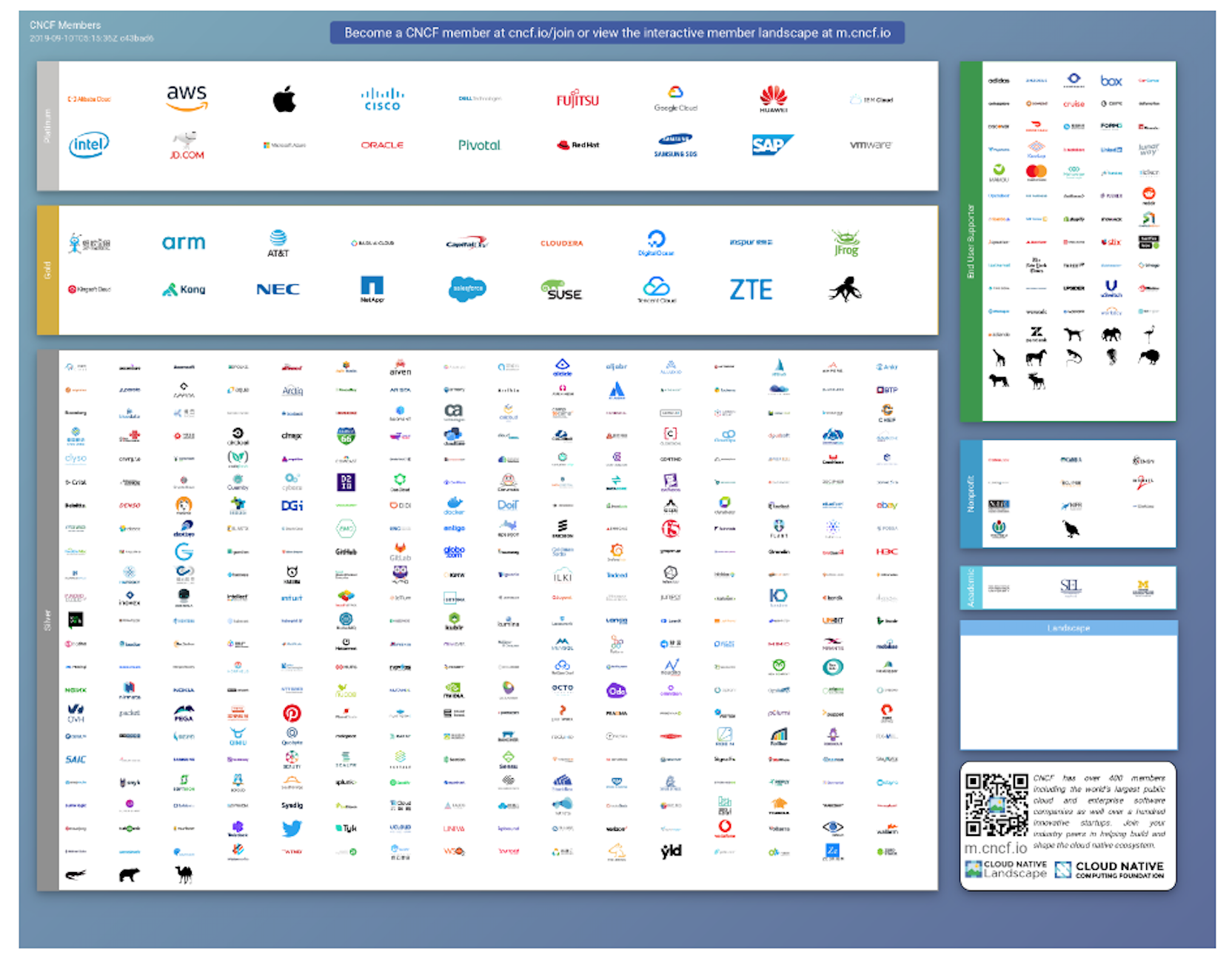
Task: Select the Oracle logo
Action: click(382, 145)
